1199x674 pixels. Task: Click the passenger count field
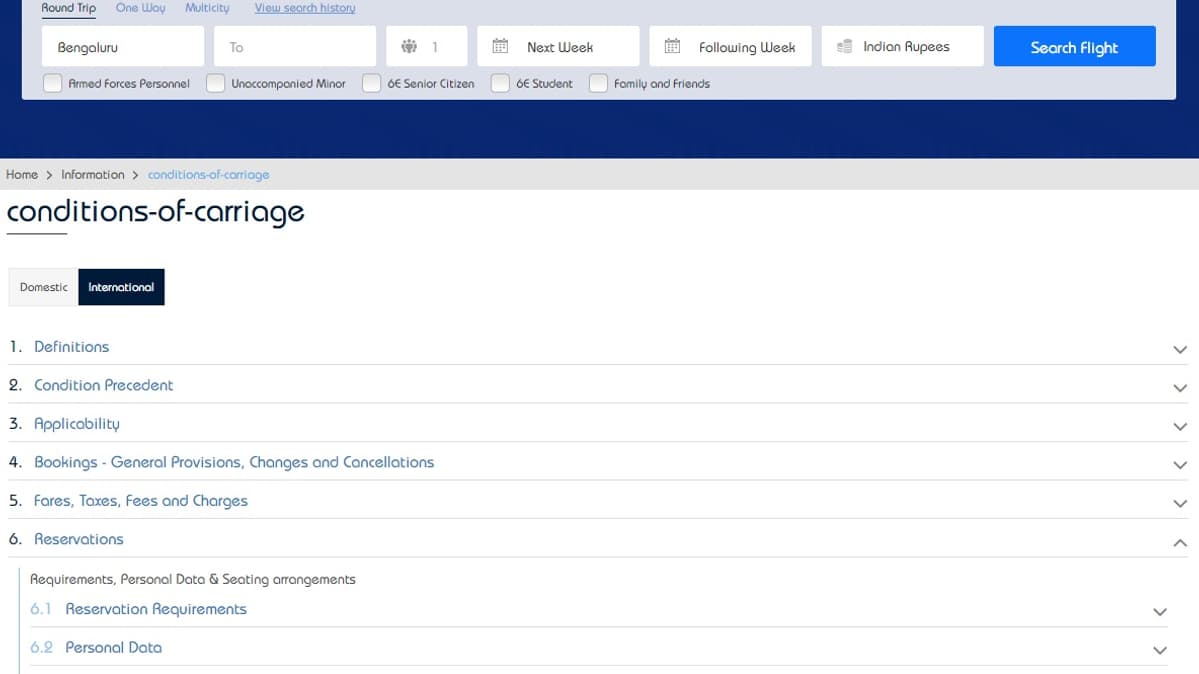point(427,46)
